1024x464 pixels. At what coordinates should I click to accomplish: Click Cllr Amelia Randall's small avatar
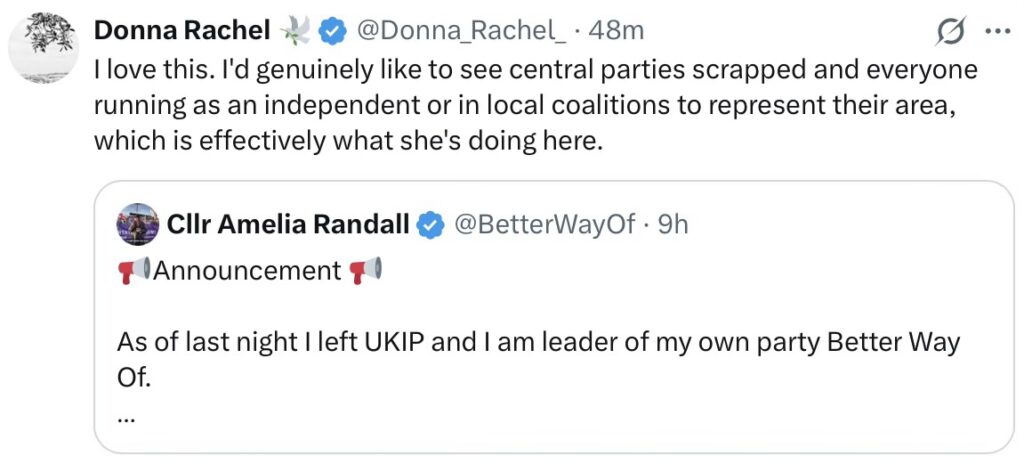click(136, 224)
